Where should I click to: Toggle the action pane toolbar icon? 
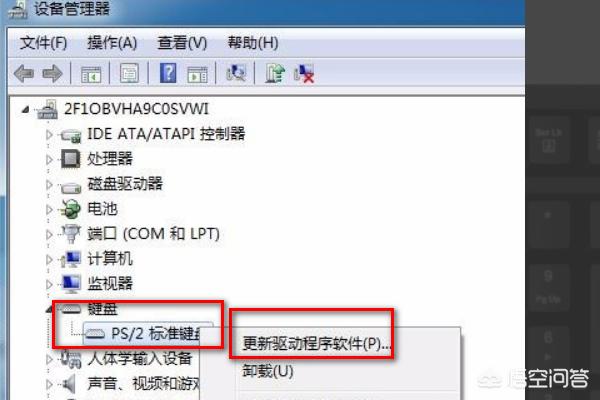pyautogui.click(x=197, y=74)
